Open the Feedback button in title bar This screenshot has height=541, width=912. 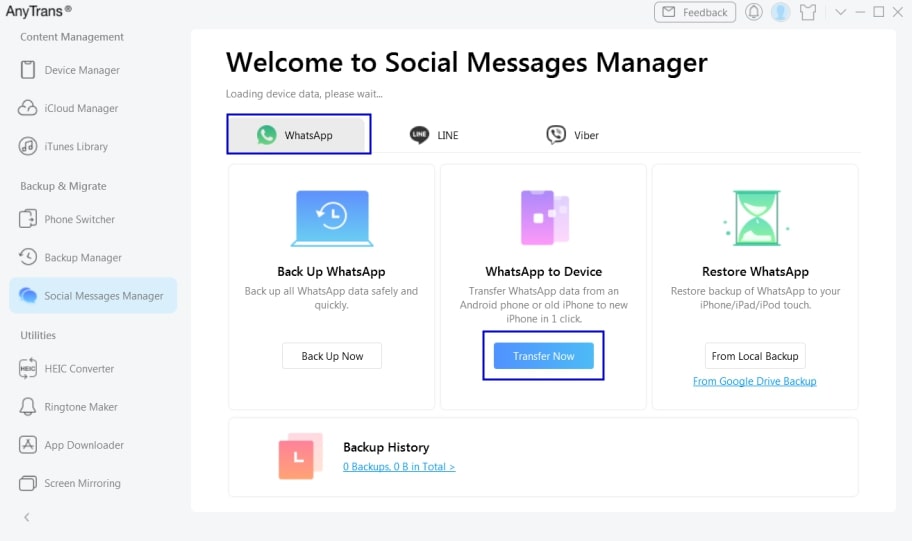pyautogui.click(x=695, y=12)
